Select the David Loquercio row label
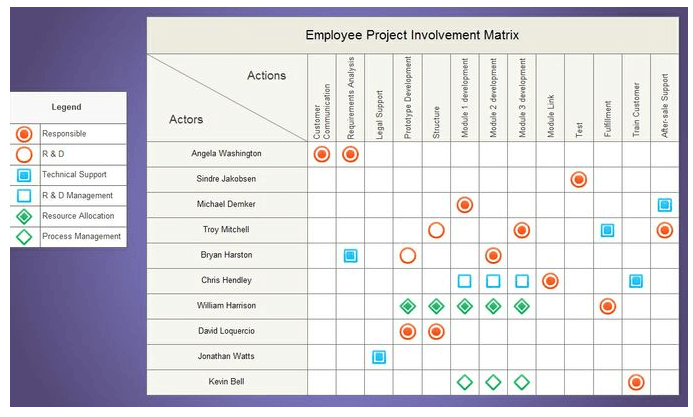This screenshot has width=693, height=417. click(x=226, y=331)
